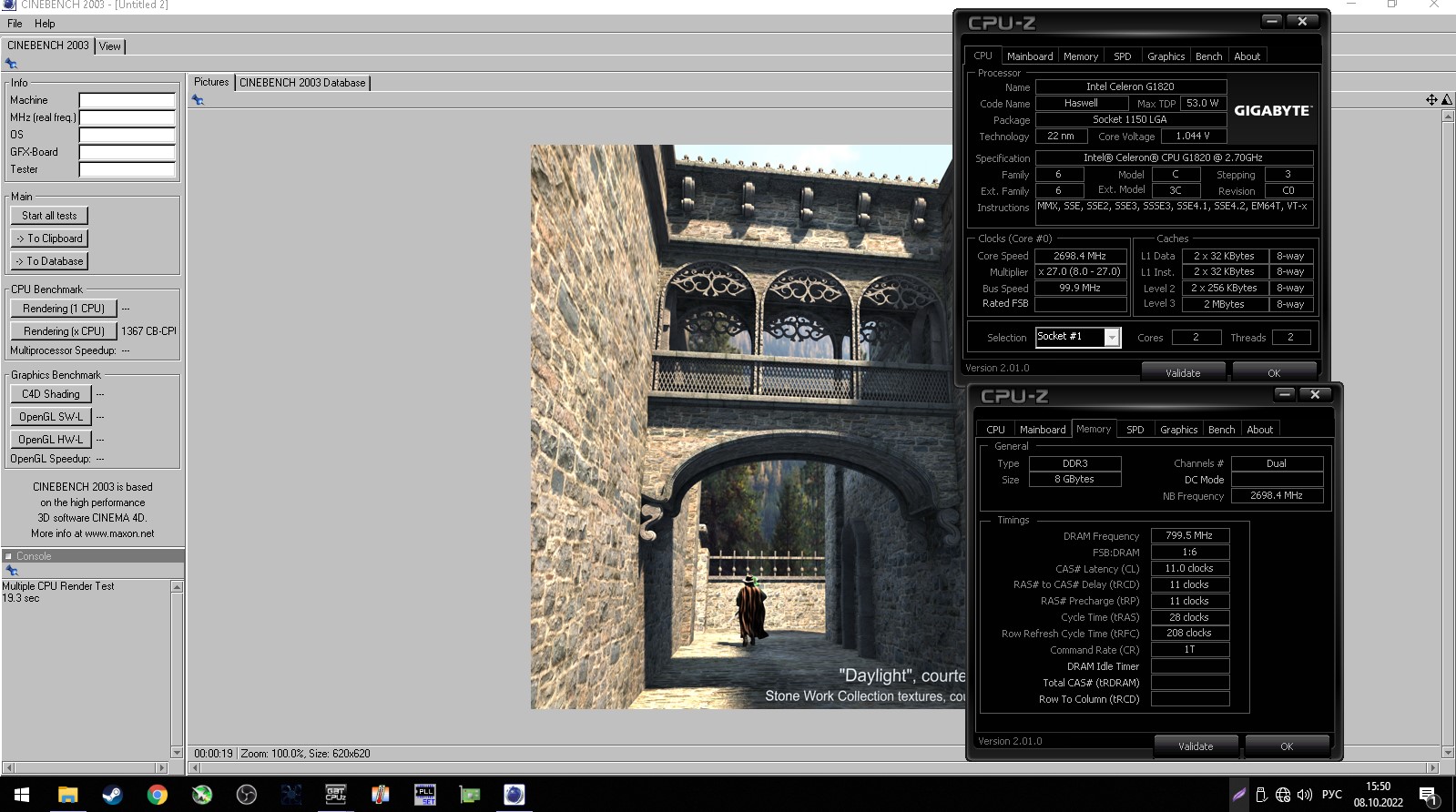1456x812 pixels.
Task: Open File Explorer from taskbar
Action: click(67, 795)
